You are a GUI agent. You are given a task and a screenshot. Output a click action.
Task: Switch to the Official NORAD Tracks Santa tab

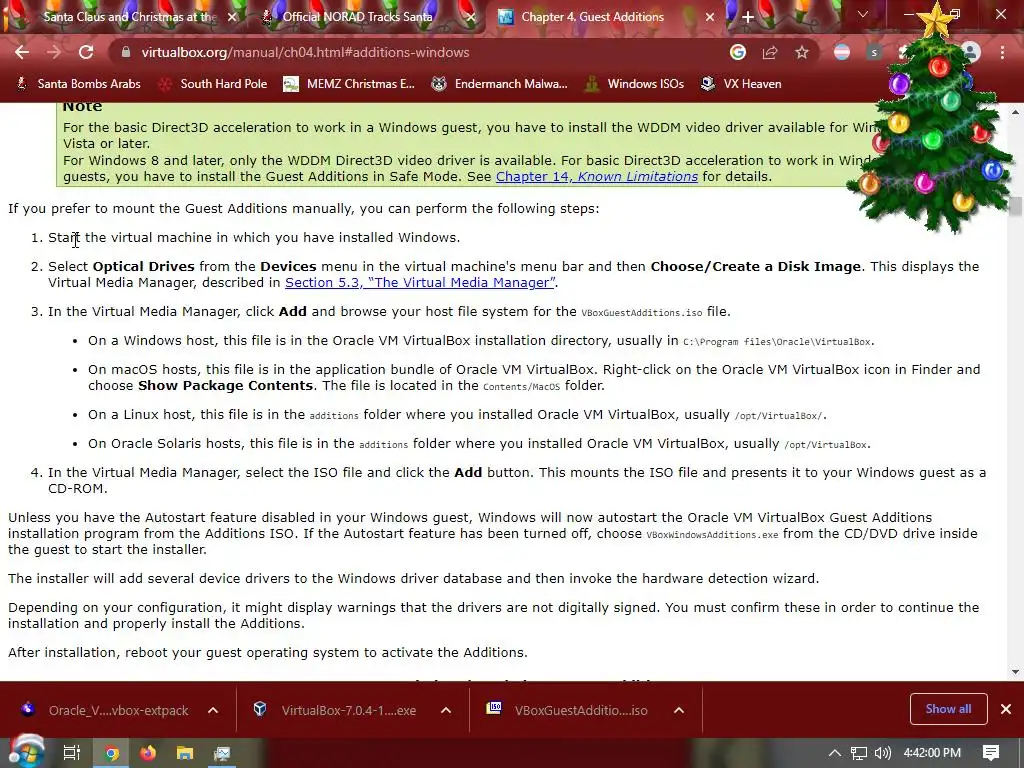coord(360,17)
